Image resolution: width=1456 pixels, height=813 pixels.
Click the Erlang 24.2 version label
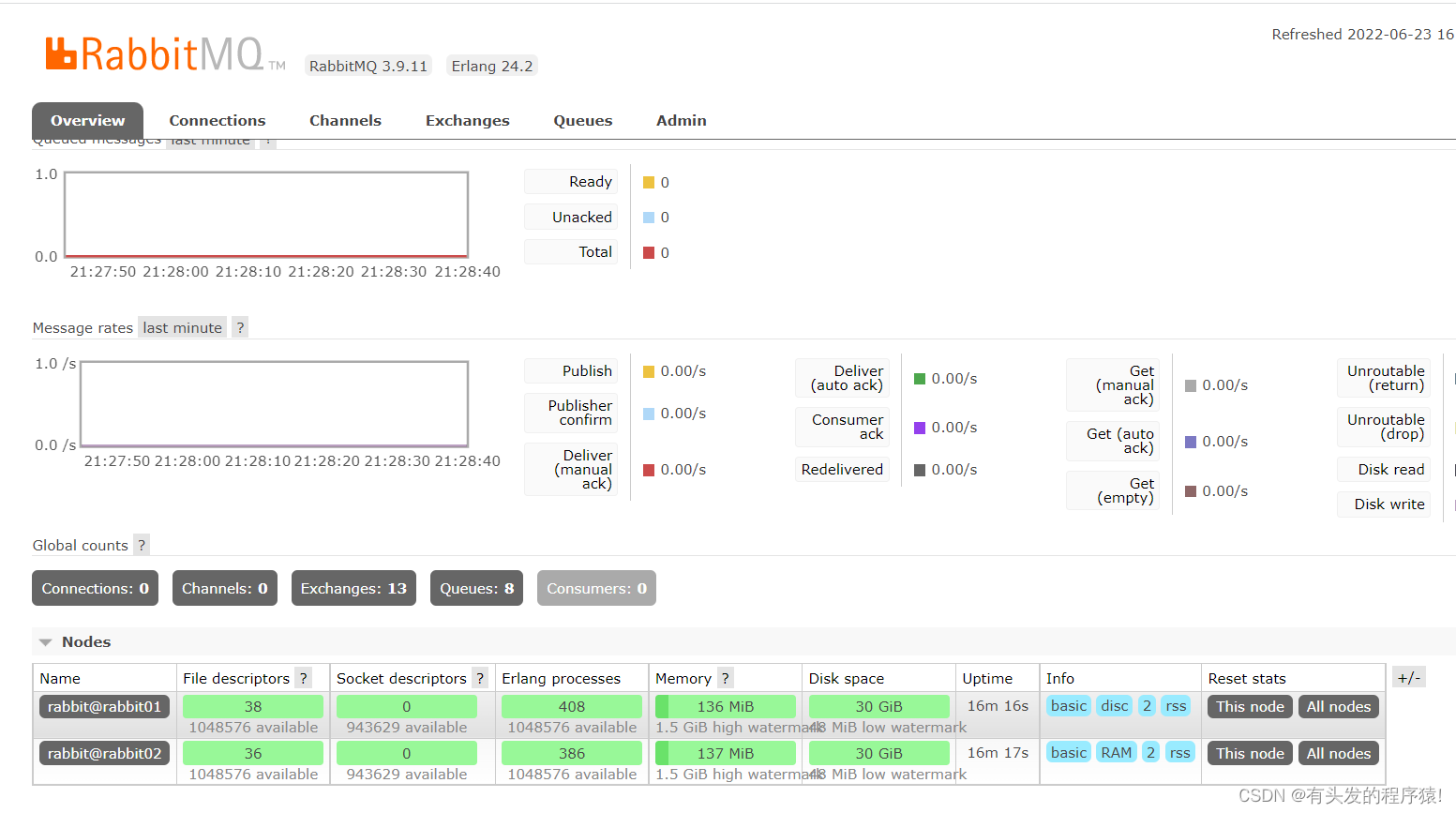[x=492, y=66]
